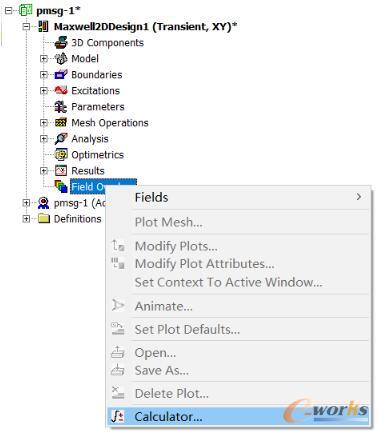378x433 pixels.
Task: Select the Results label in tree
Action: click(x=88, y=171)
